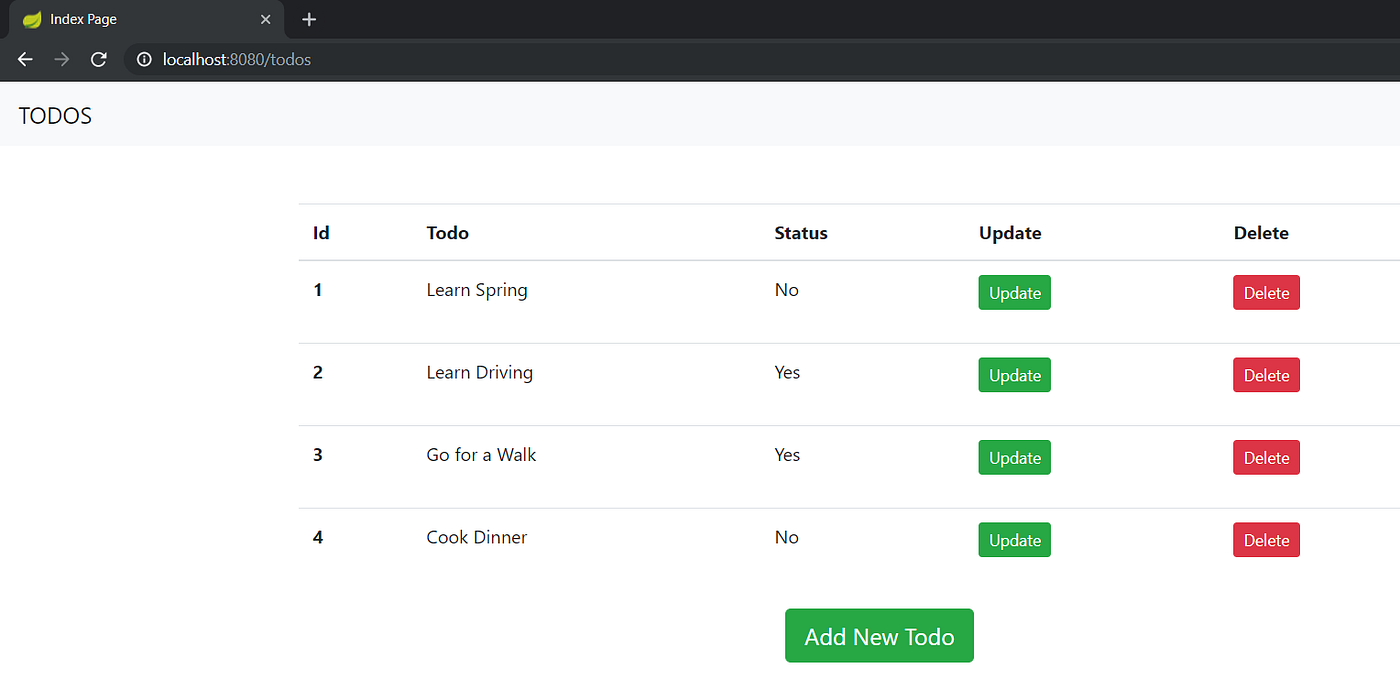This screenshot has width=1400, height=692.
Task: Click Id 4 in the table
Action: click(x=318, y=537)
